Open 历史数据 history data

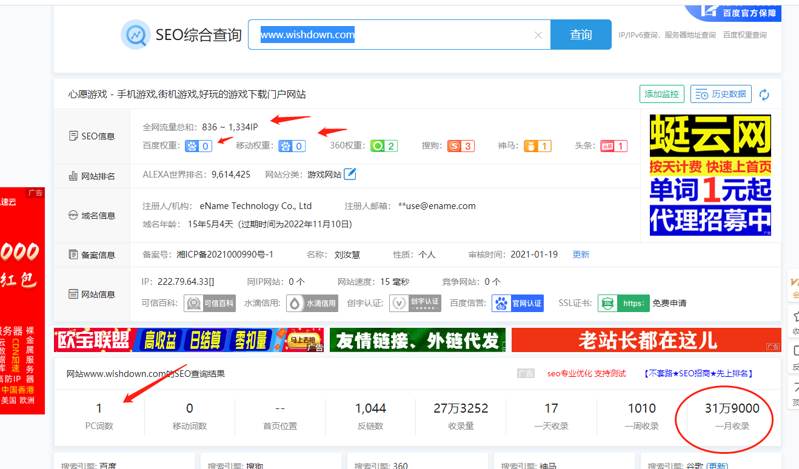click(721, 94)
